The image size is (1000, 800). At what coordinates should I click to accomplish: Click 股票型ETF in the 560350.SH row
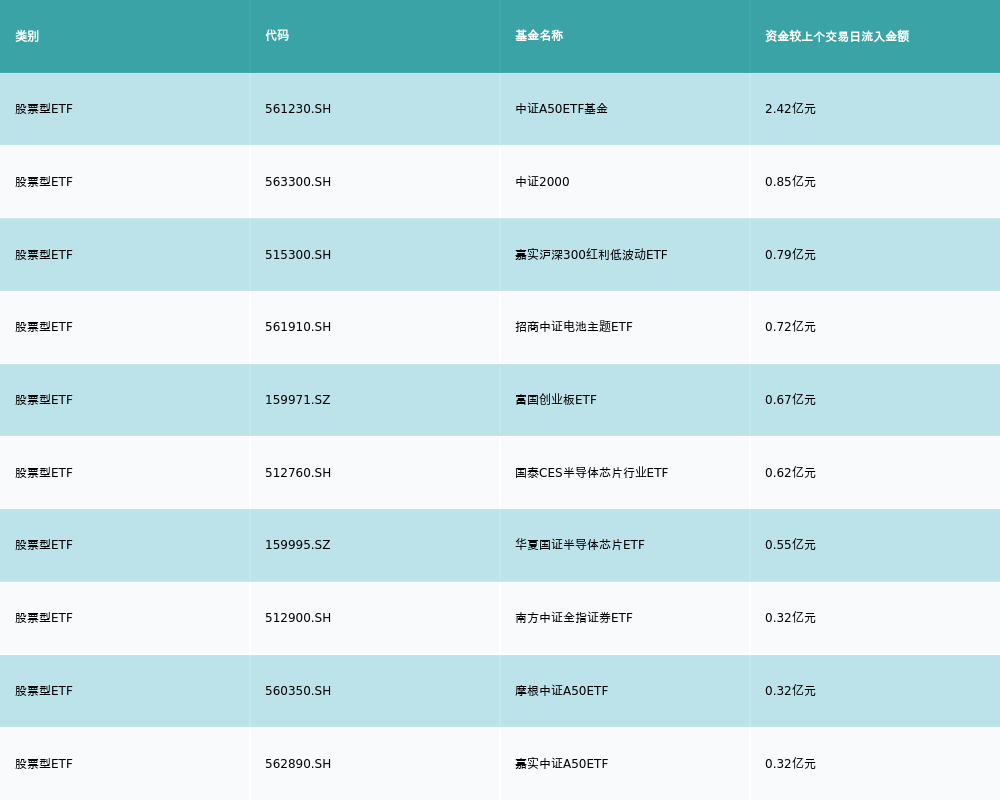[44, 691]
